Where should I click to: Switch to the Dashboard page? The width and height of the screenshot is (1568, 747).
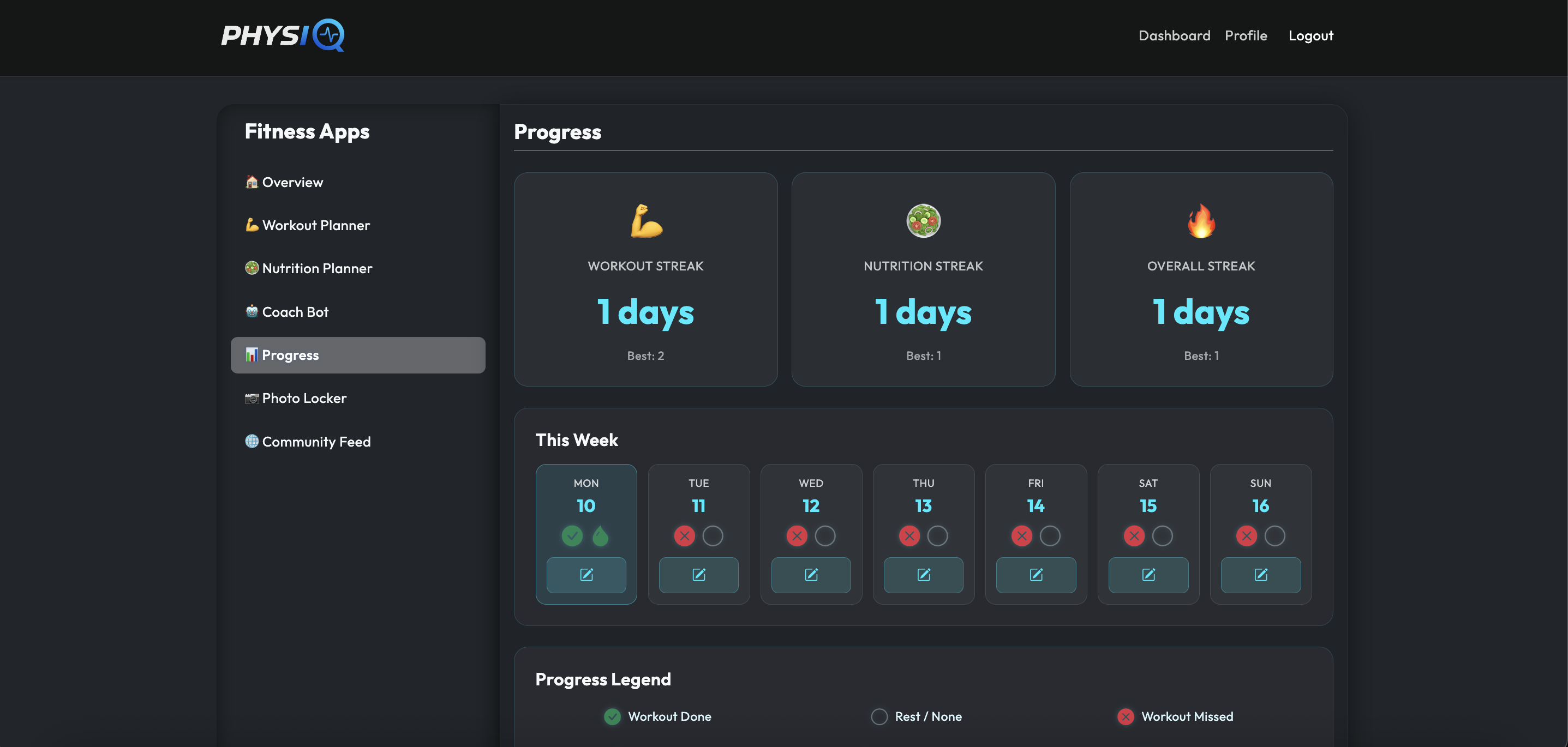tap(1174, 35)
